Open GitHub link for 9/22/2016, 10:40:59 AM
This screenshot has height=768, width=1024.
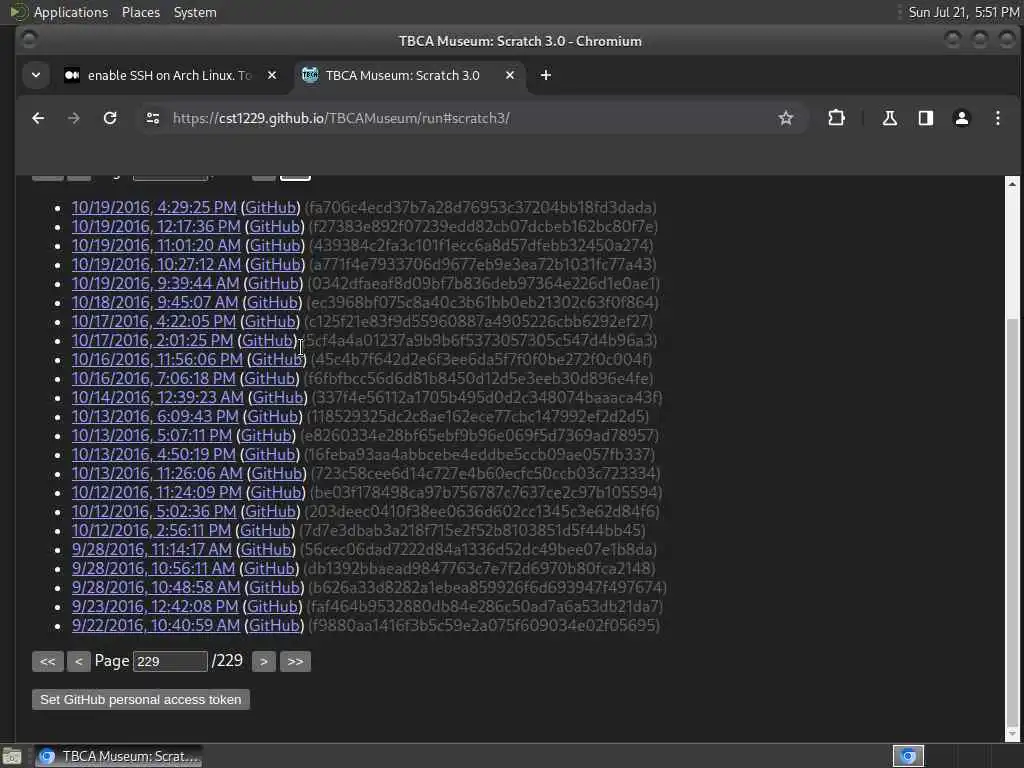274,625
